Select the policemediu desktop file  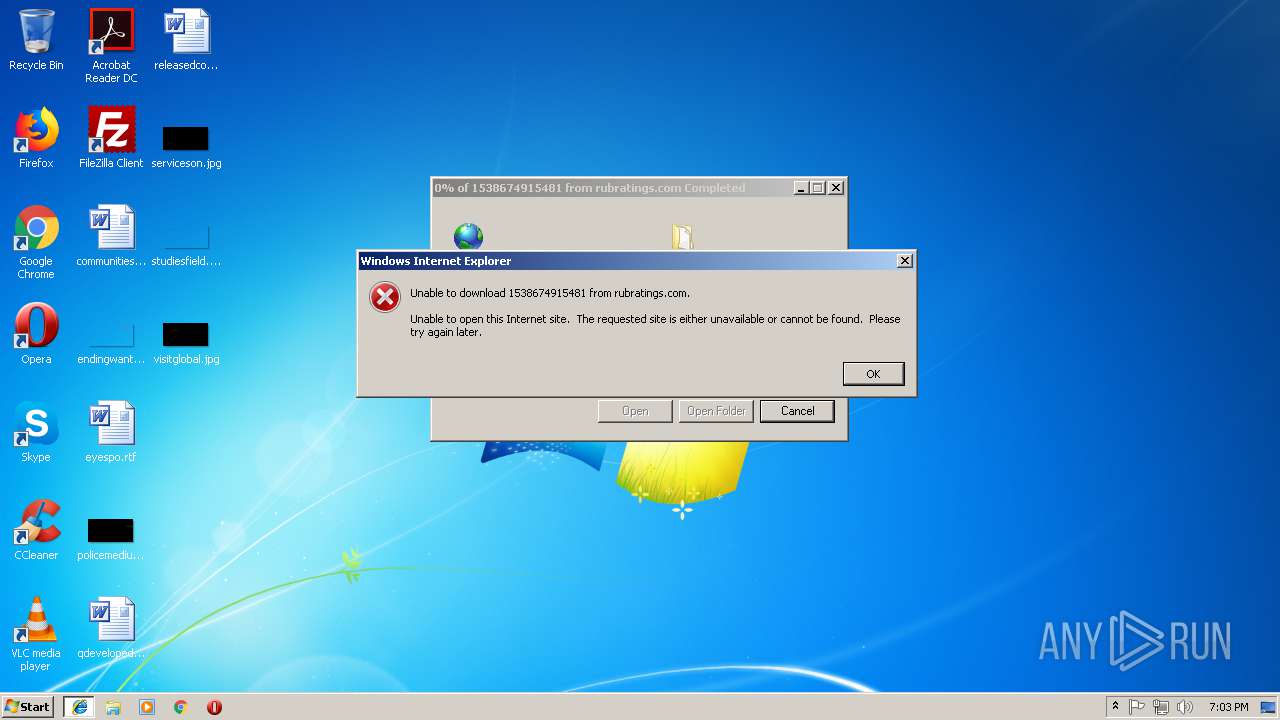(x=111, y=540)
